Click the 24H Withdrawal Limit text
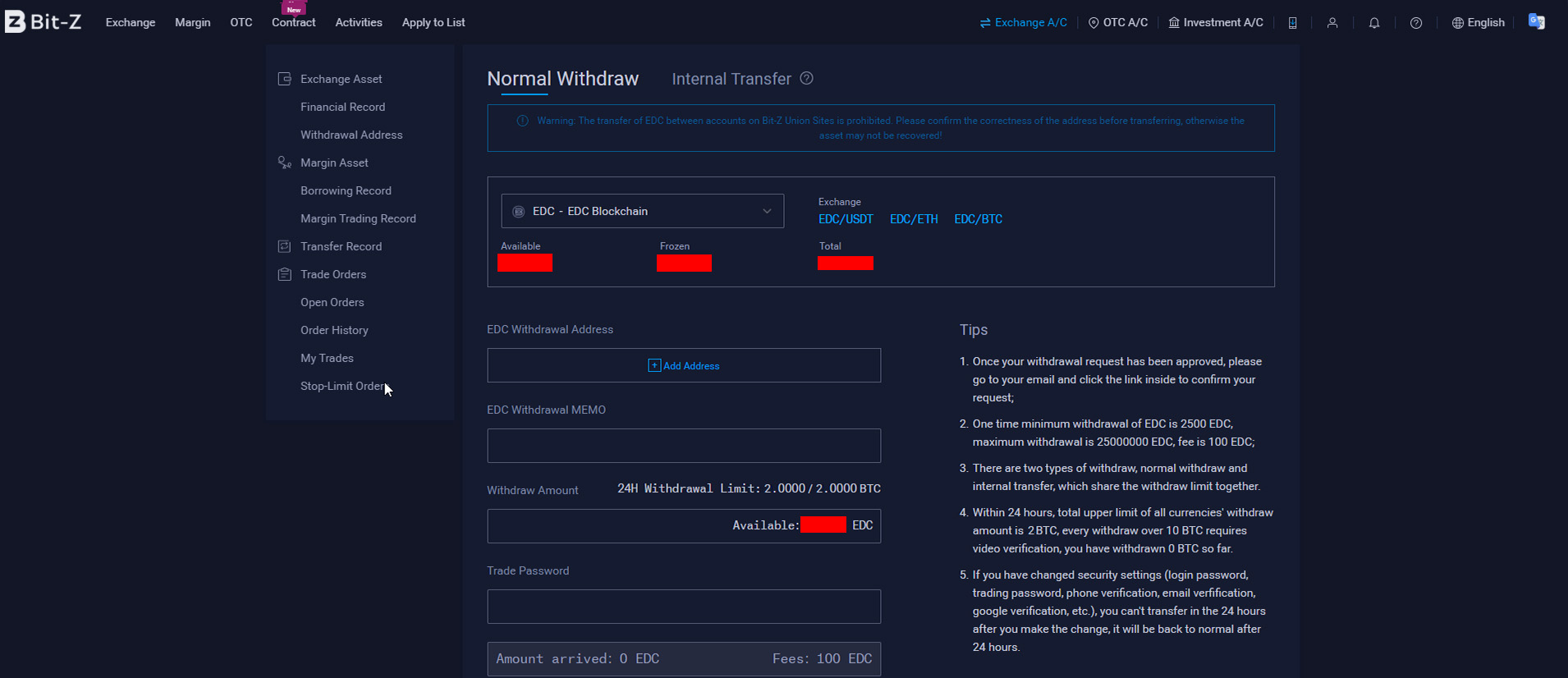Viewport: 1568px width, 678px height. (749, 488)
